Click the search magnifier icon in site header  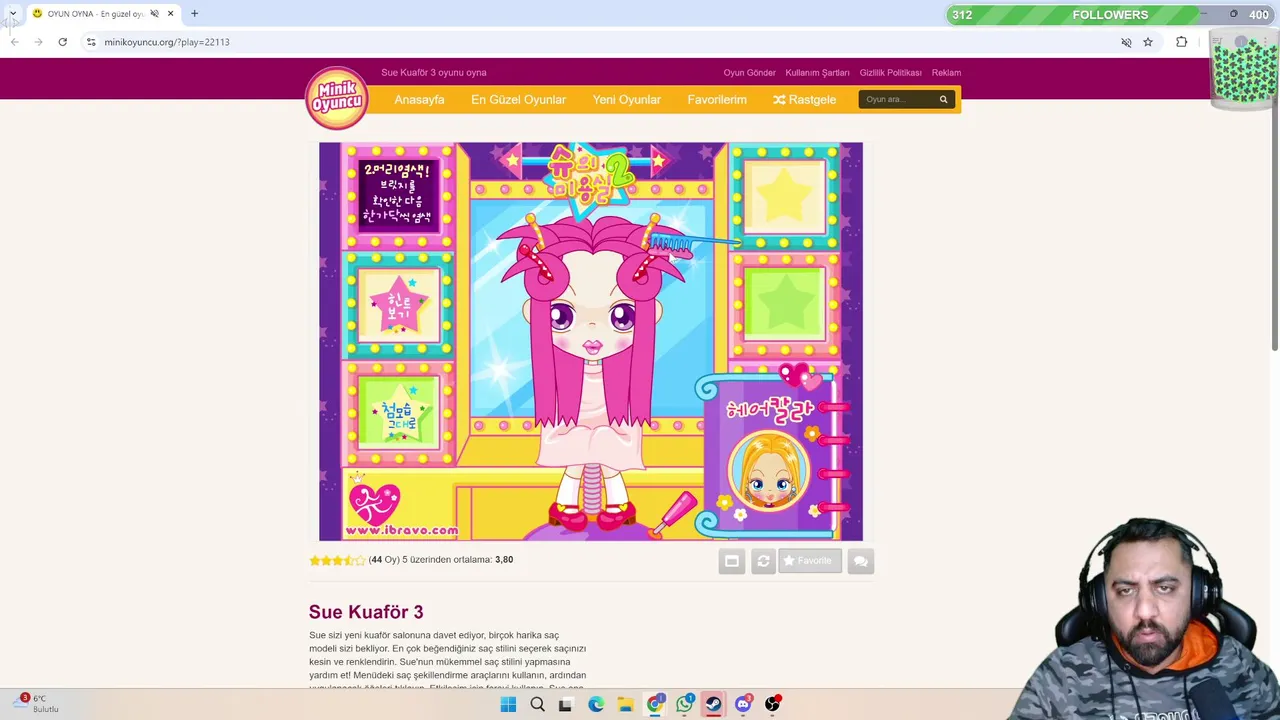943,99
